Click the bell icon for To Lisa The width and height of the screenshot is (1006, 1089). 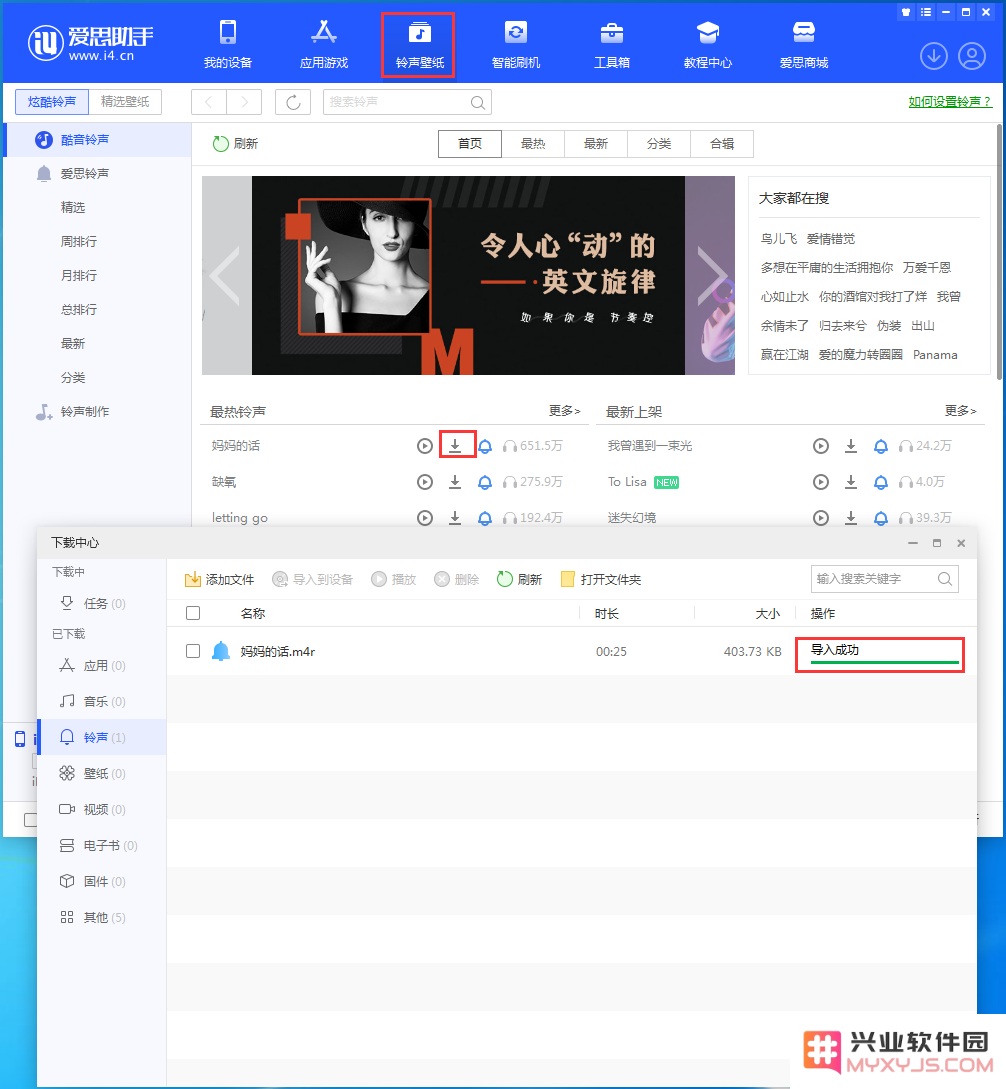point(880,482)
